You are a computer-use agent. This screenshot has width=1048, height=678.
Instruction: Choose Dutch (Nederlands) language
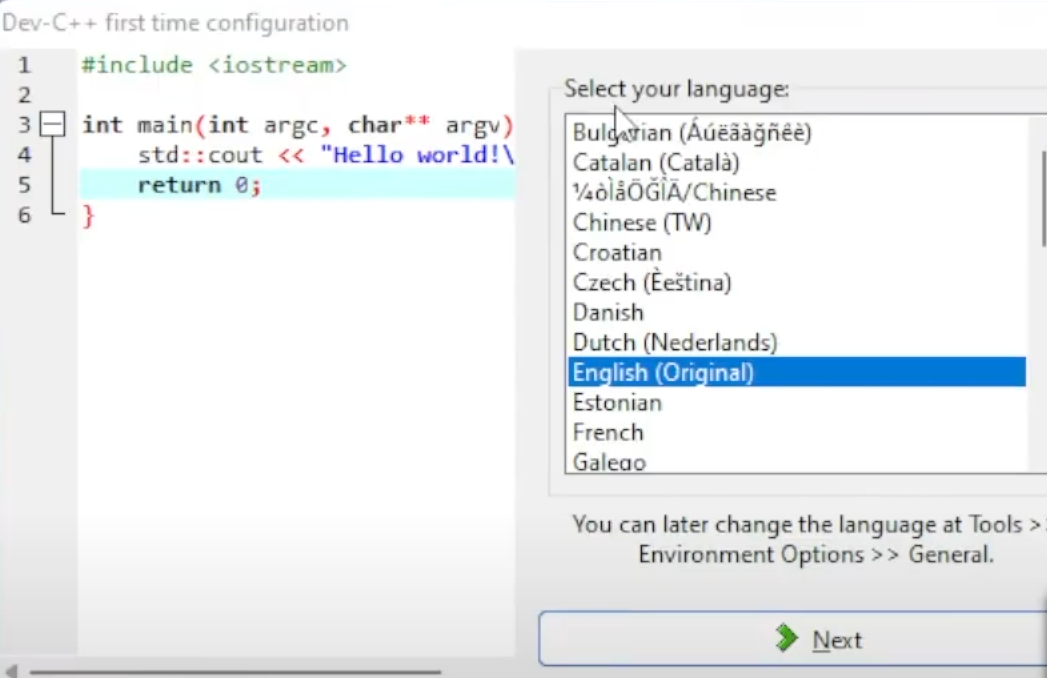pos(674,343)
